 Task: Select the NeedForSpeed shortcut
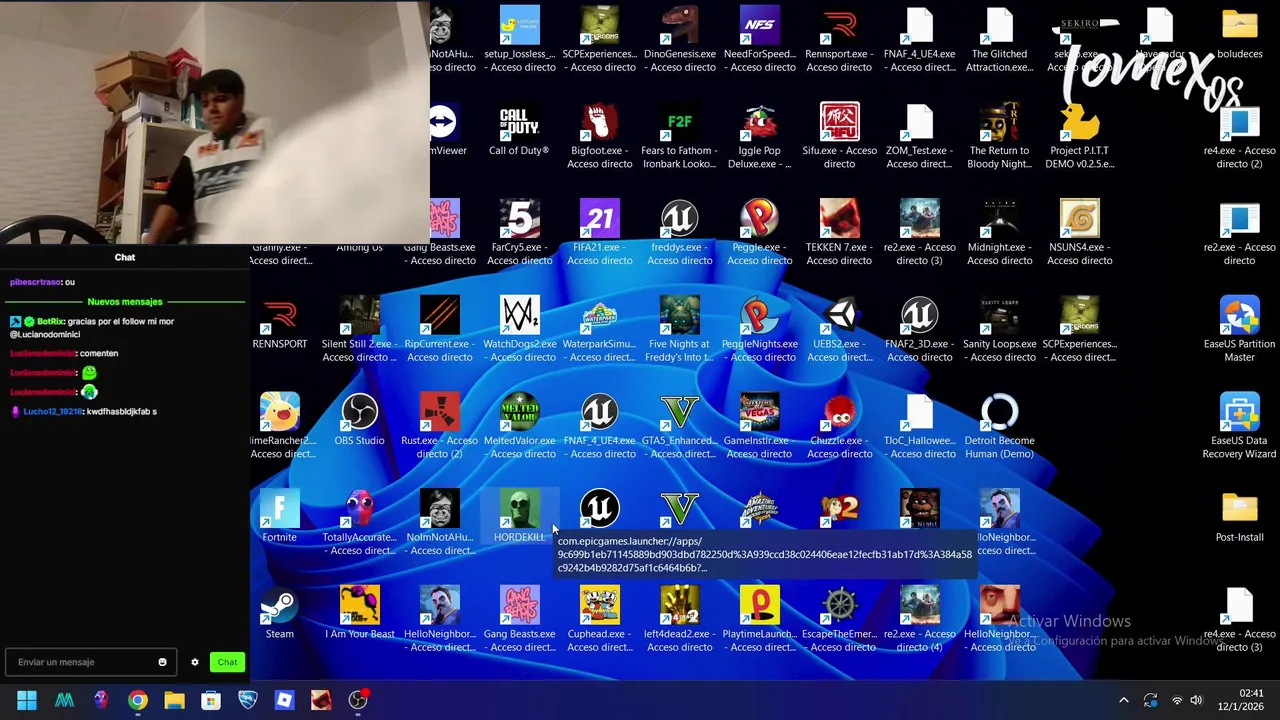coord(759,39)
